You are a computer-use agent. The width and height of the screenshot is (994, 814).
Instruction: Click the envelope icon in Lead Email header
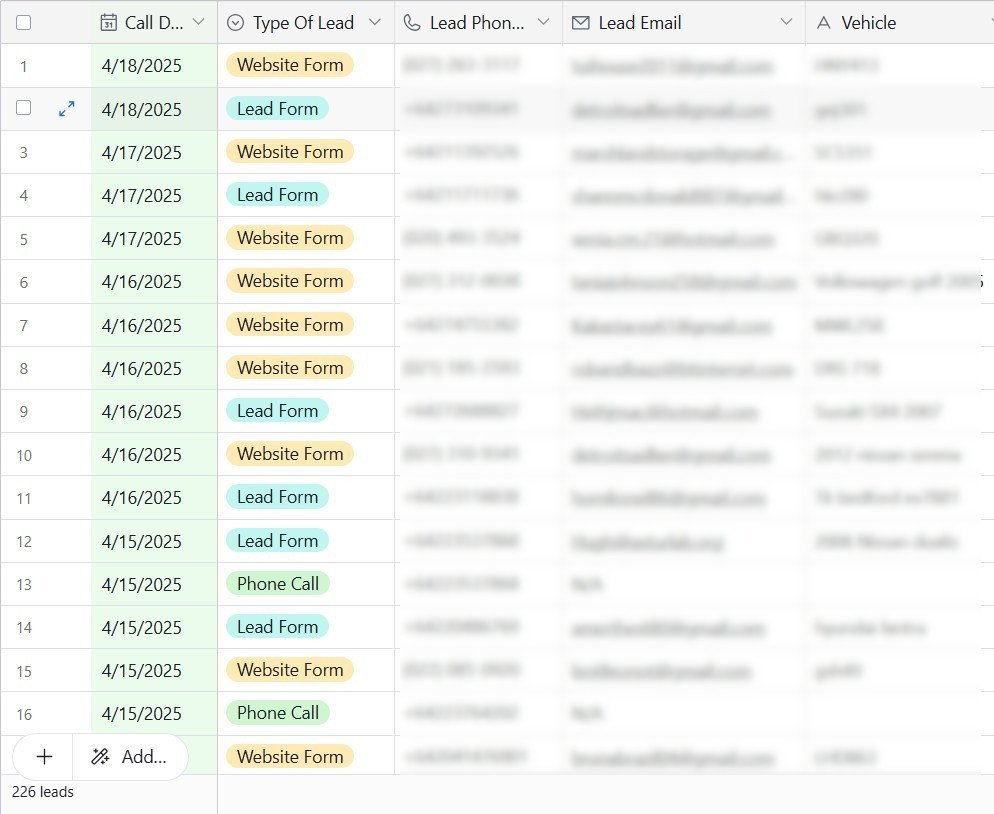[581, 22]
